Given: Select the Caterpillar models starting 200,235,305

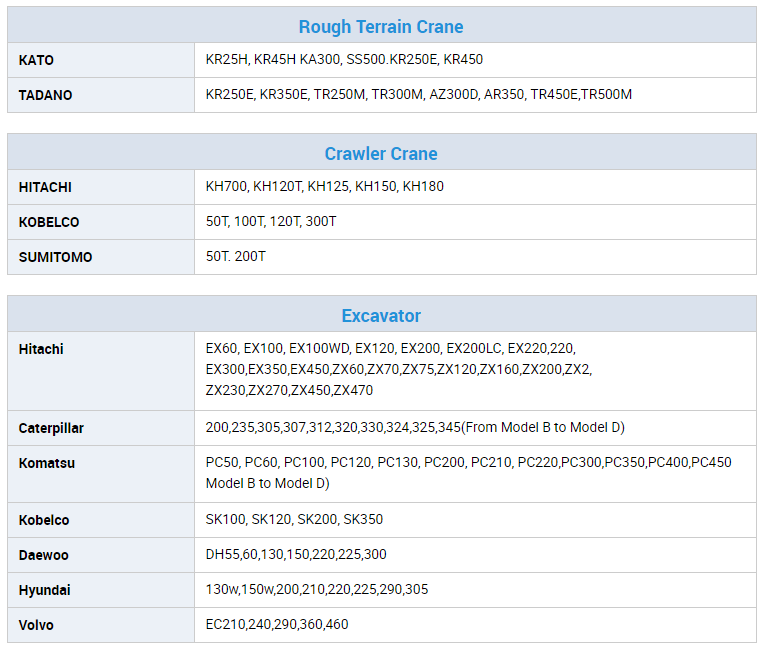Looking at the screenshot, I should click(415, 427).
